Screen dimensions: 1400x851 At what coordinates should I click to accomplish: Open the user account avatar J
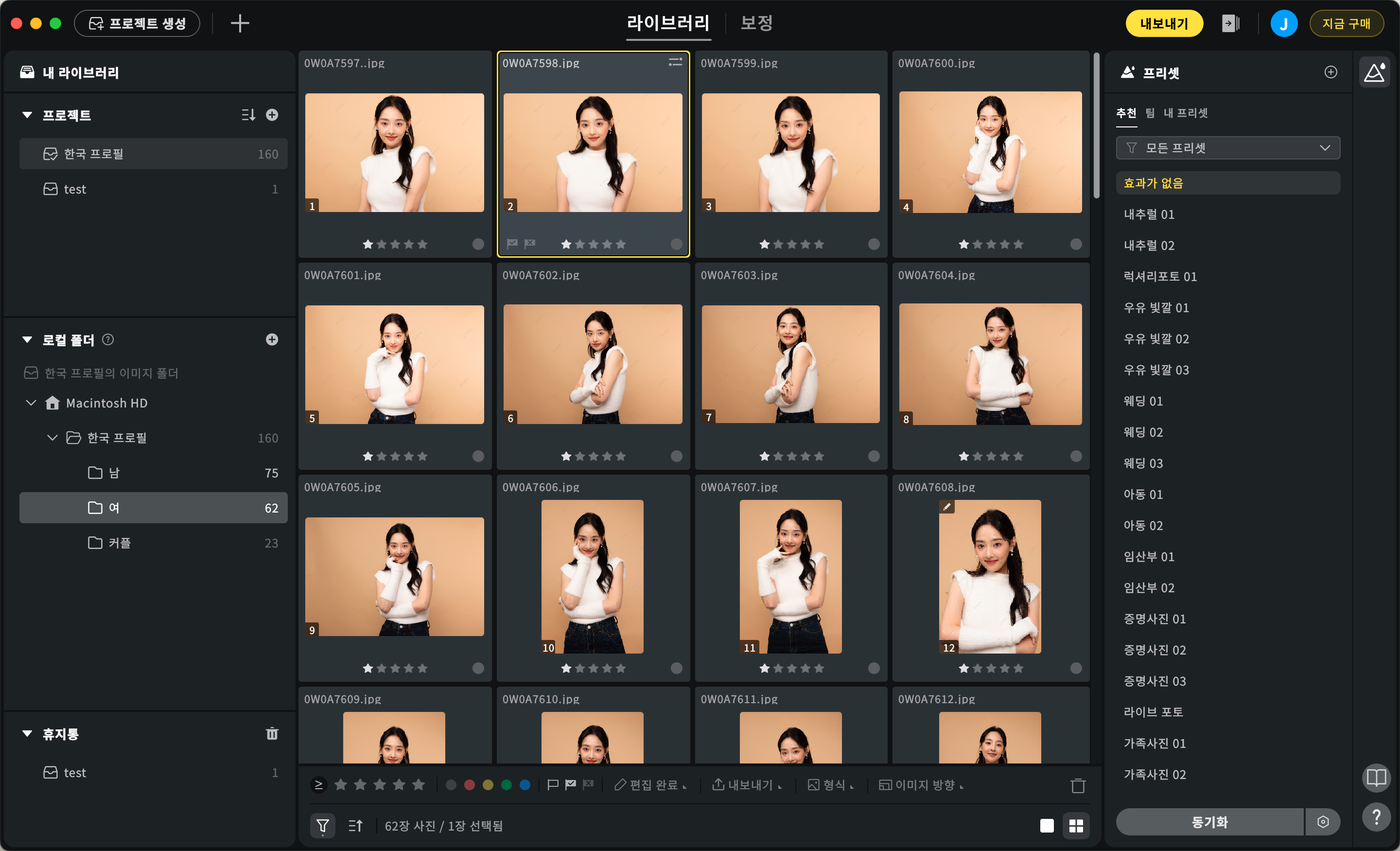pos(1283,23)
